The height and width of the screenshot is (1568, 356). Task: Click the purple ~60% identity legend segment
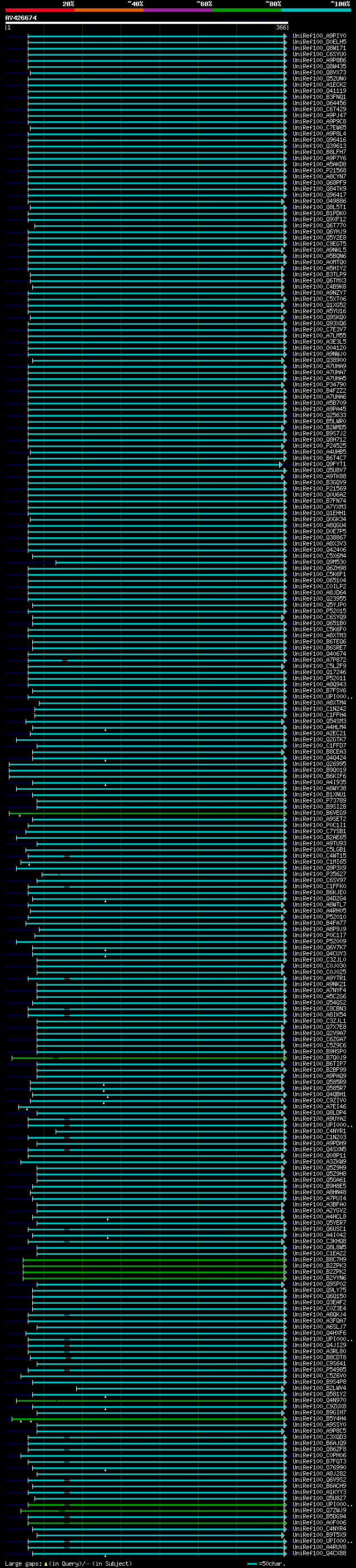coord(179,10)
